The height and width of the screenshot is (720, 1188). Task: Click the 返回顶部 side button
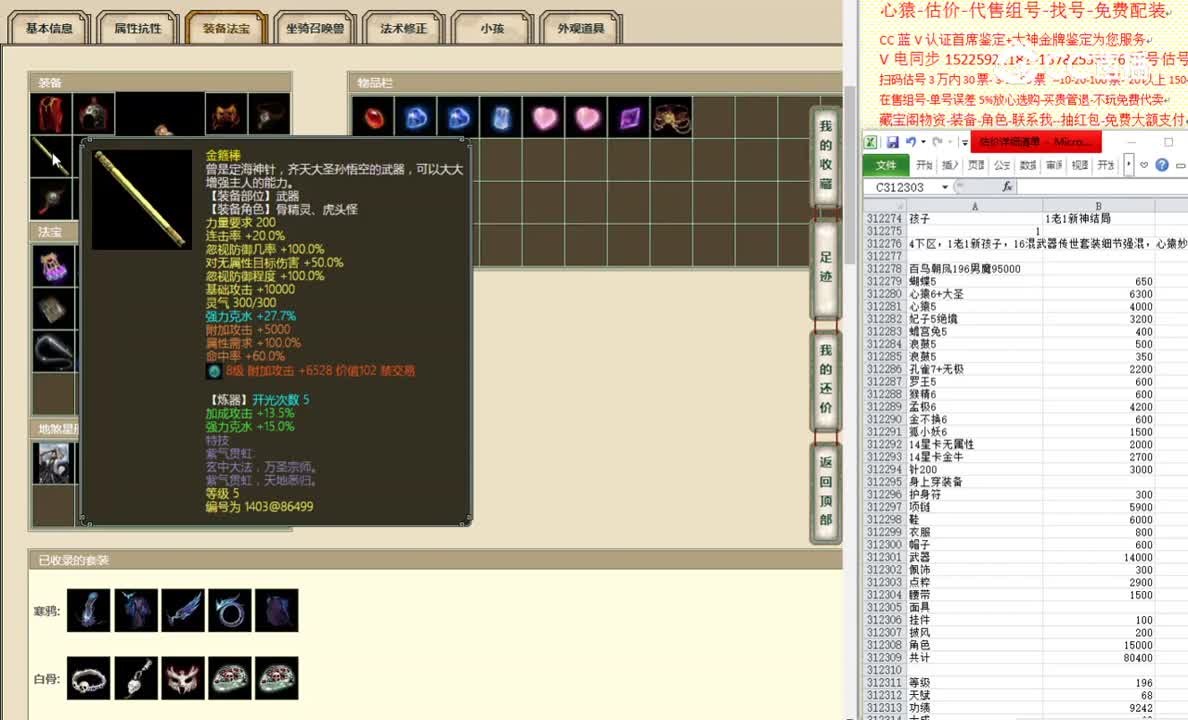click(x=826, y=491)
